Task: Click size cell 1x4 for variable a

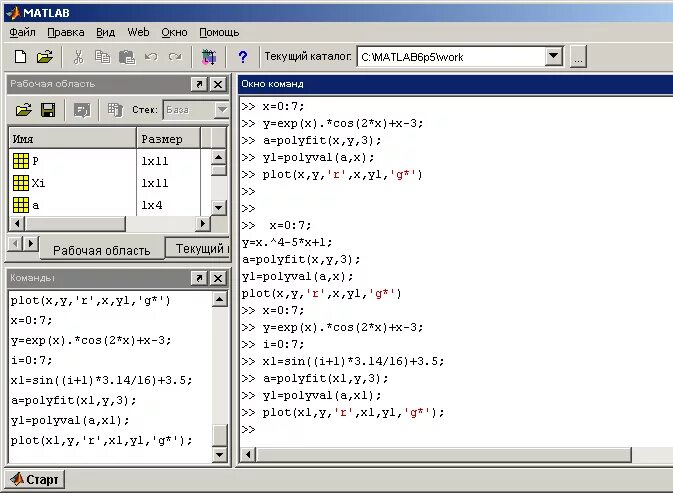Action: pyautogui.click(x=152, y=205)
